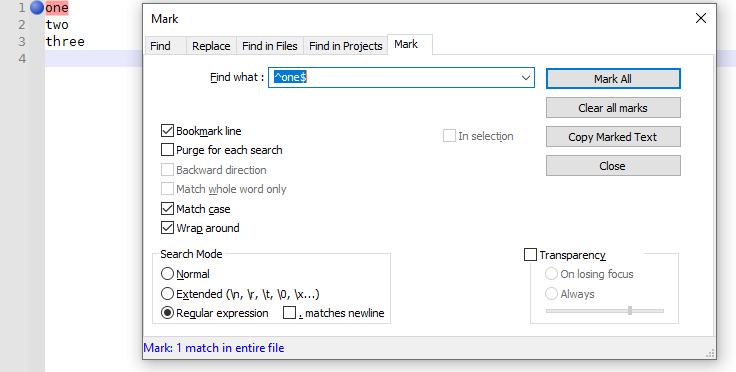Toggle the Bookmark line checkbox
Screen dimensions: 736x372
click(x=167, y=130)
